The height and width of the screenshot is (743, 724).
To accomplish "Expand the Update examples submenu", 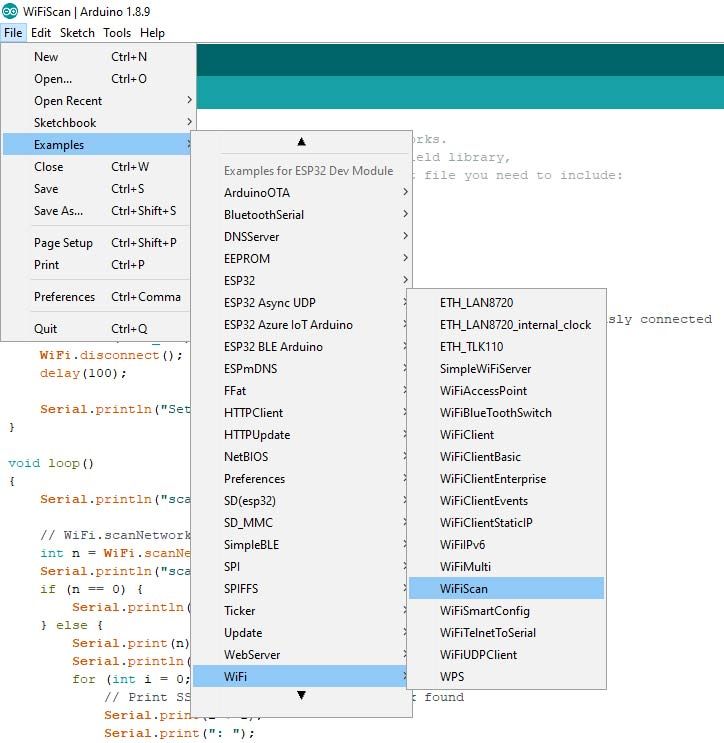I will click(x=300, y=633).
